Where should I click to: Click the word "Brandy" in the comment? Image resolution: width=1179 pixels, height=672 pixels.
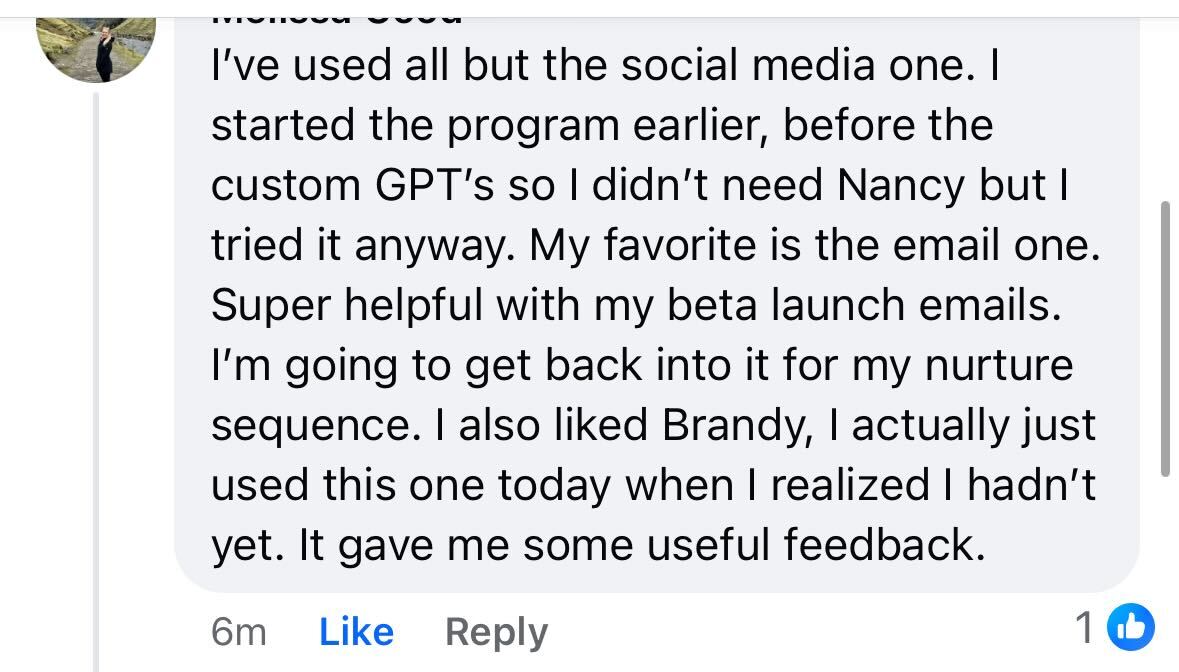click(x=739, y=426)
